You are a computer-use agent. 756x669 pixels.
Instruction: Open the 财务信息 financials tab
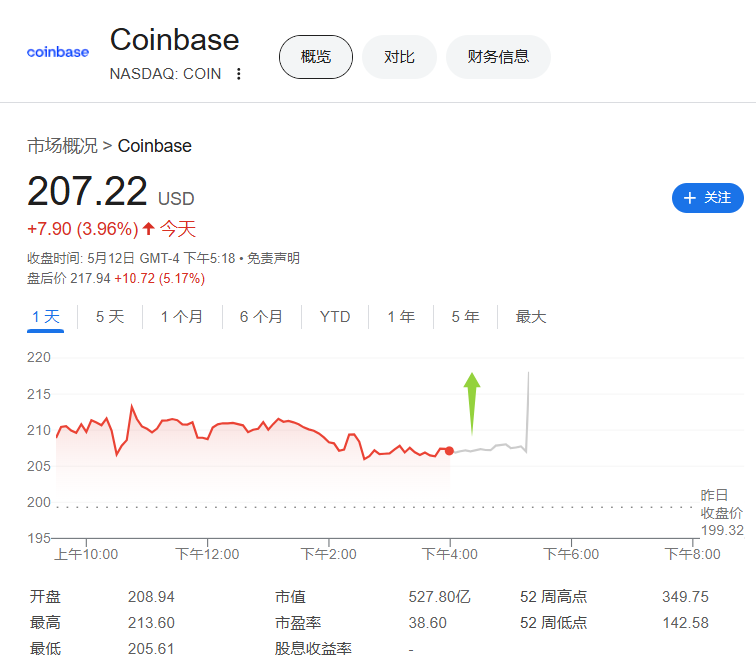pos(498,57)
